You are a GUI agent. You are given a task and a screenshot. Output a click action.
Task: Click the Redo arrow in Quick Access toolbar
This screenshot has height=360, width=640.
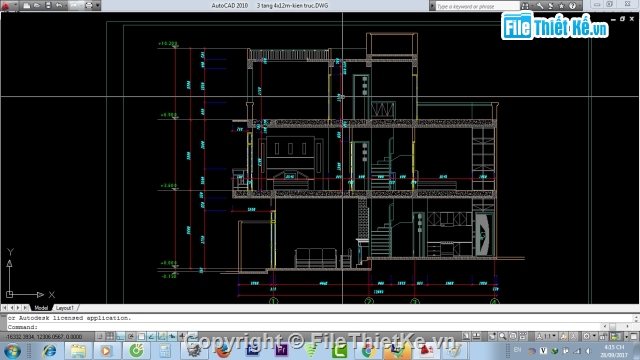(x=74, y=5)
